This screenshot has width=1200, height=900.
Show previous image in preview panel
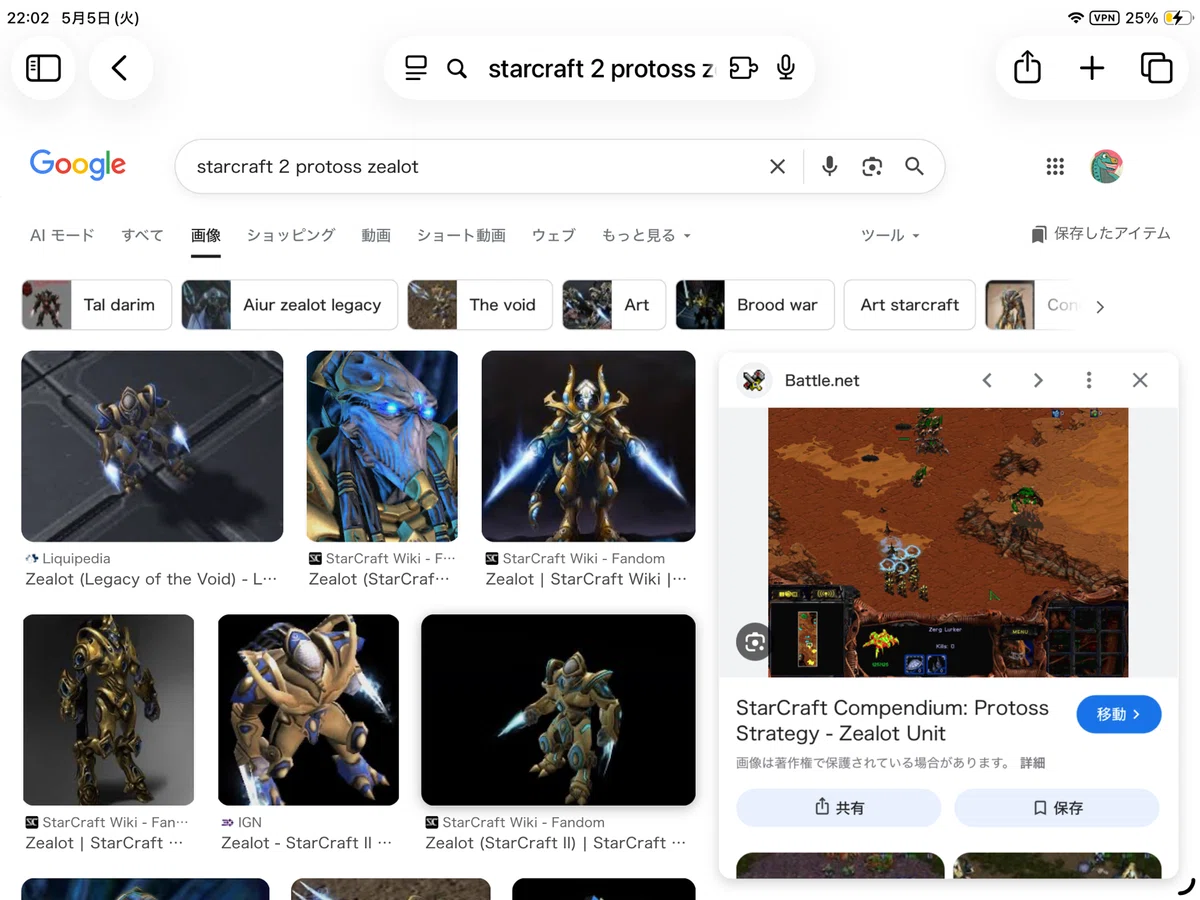point(987,380)
